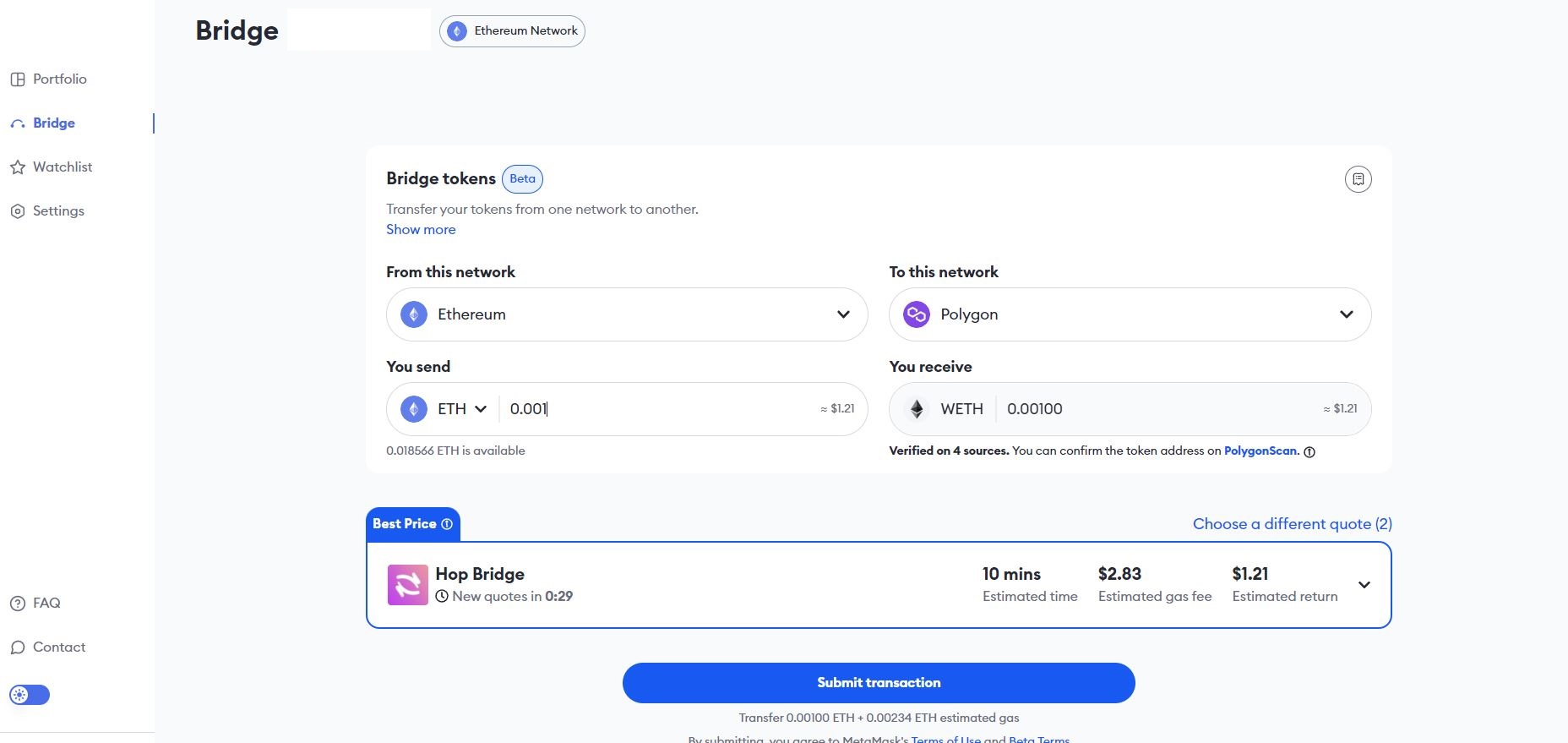
Task: Open the From this network Ethereum dropdown
Action: 627,314
